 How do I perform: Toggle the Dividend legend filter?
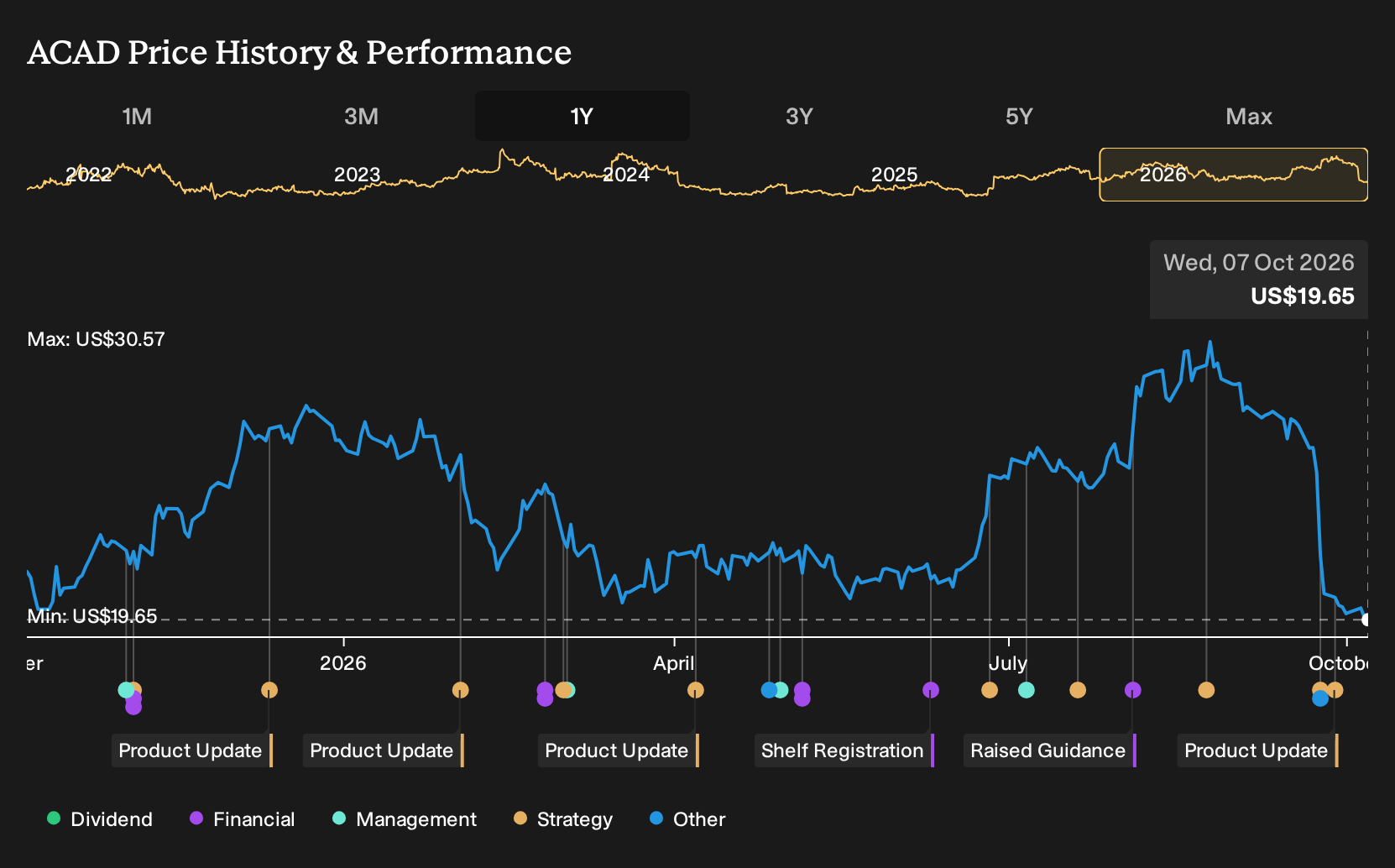coord(100,819)
